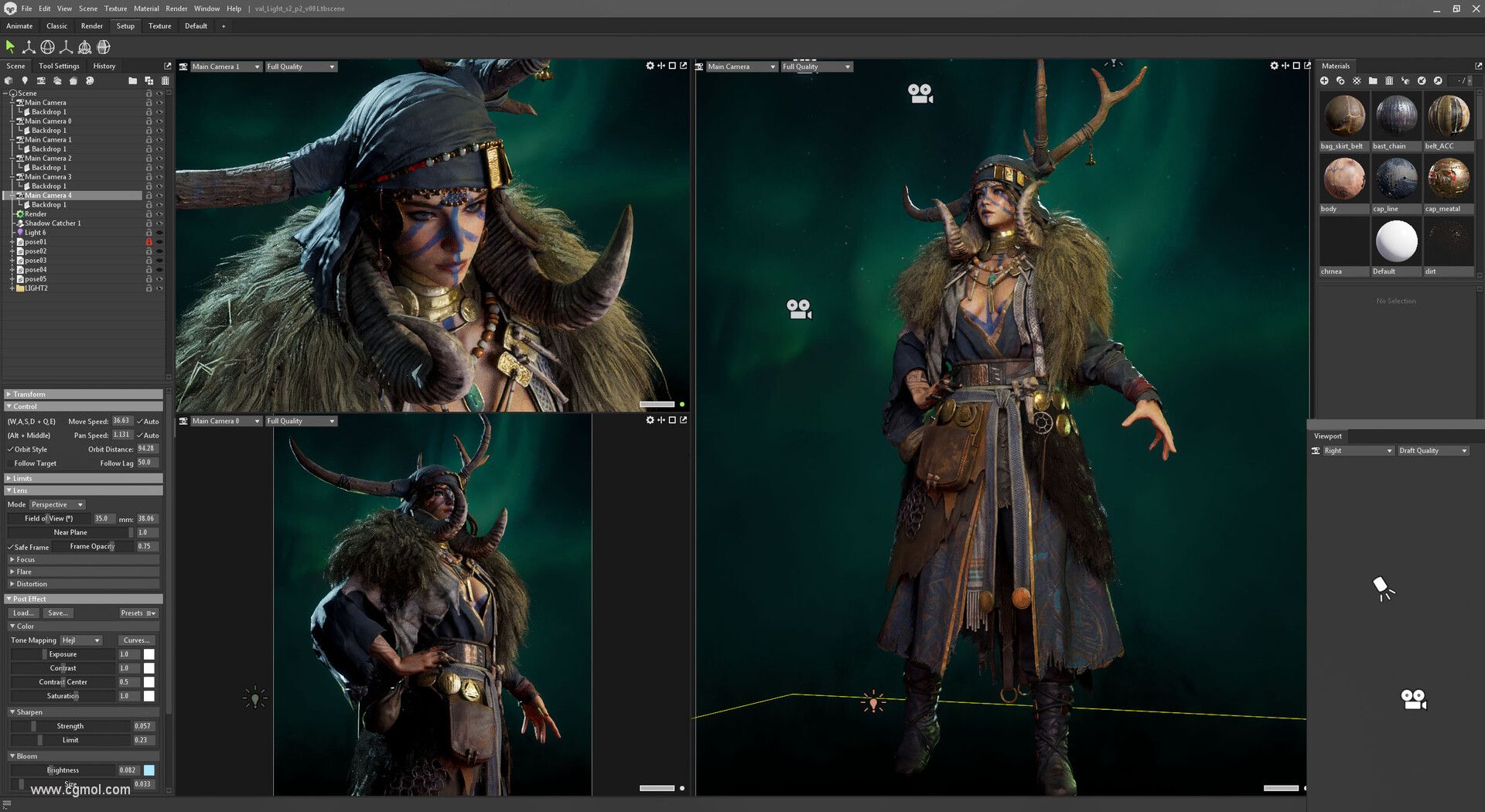The height and width of the screenshot is (812, 1485).
Task: Expand the Distortion subsection
Action: (x=84, y=585)
